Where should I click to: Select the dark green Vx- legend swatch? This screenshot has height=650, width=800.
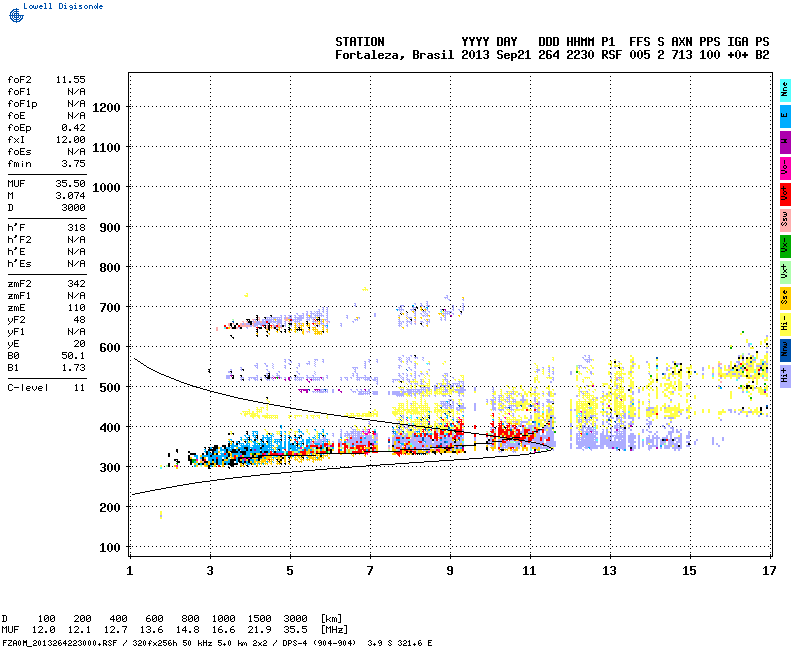pyautogui.click(x=785, y=245)
